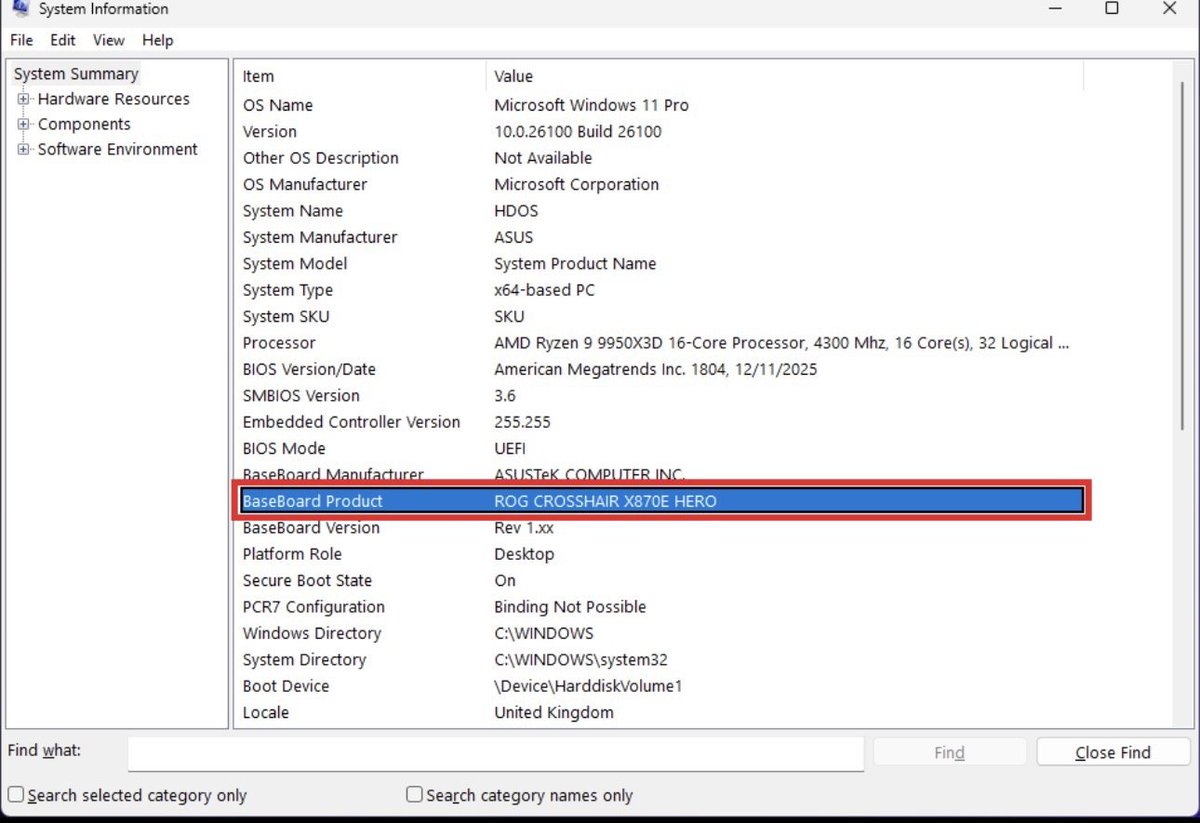Click the ROG CROSSHAIR X870E HERO value
The width and height of the screenshot is (1200, 823).
605,501
